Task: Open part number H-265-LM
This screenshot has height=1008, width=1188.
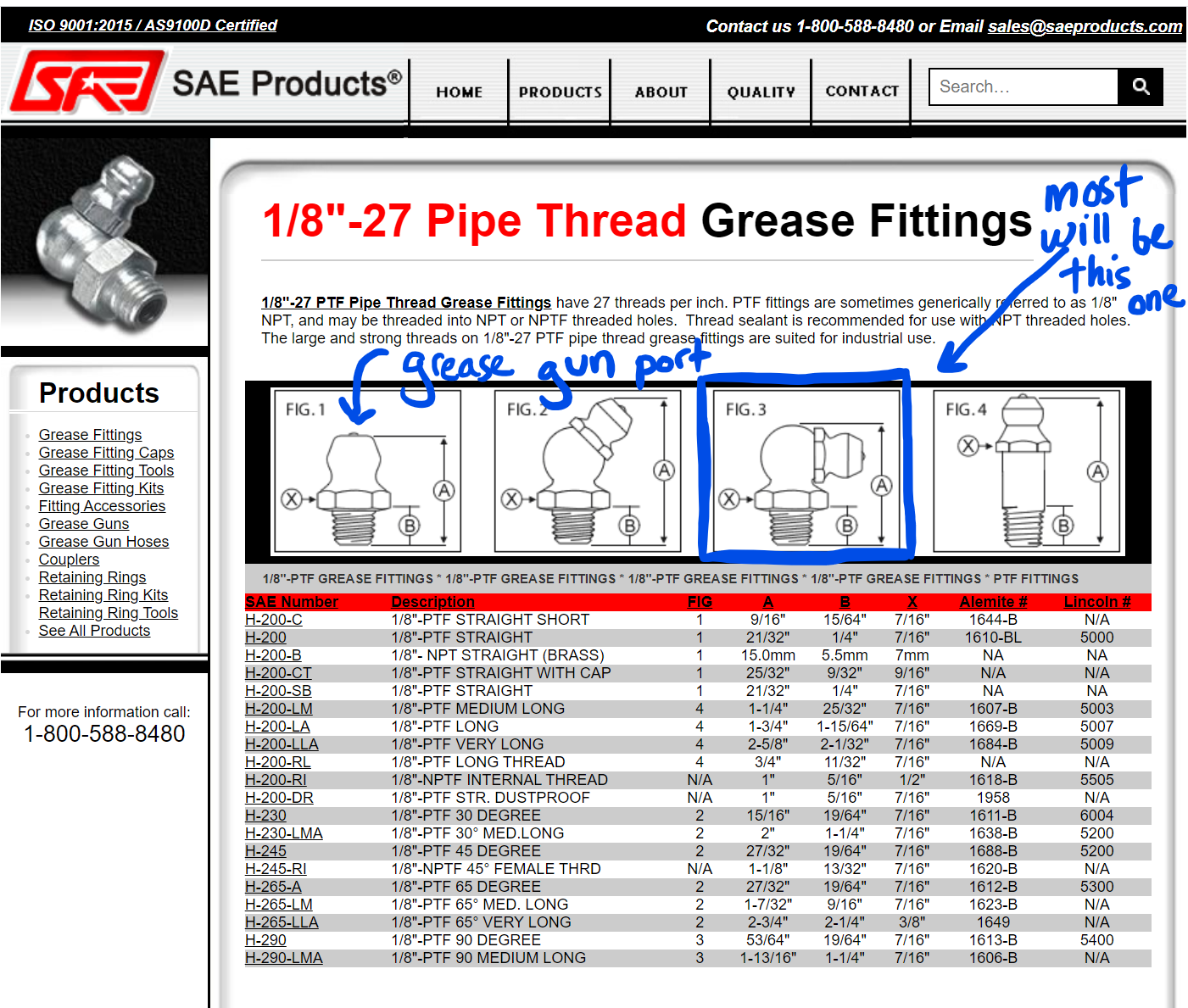Action: click(x=279, y=905)
